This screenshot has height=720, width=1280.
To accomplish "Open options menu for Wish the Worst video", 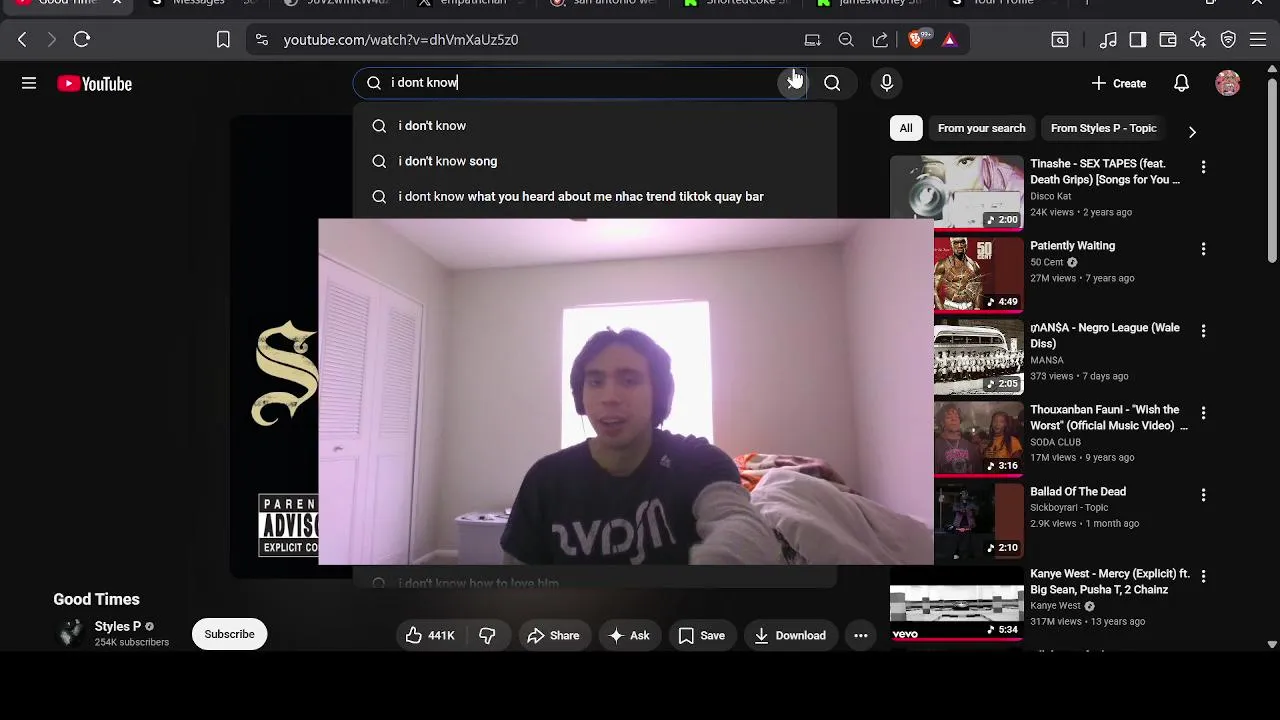I will [x=1203, y=413].
